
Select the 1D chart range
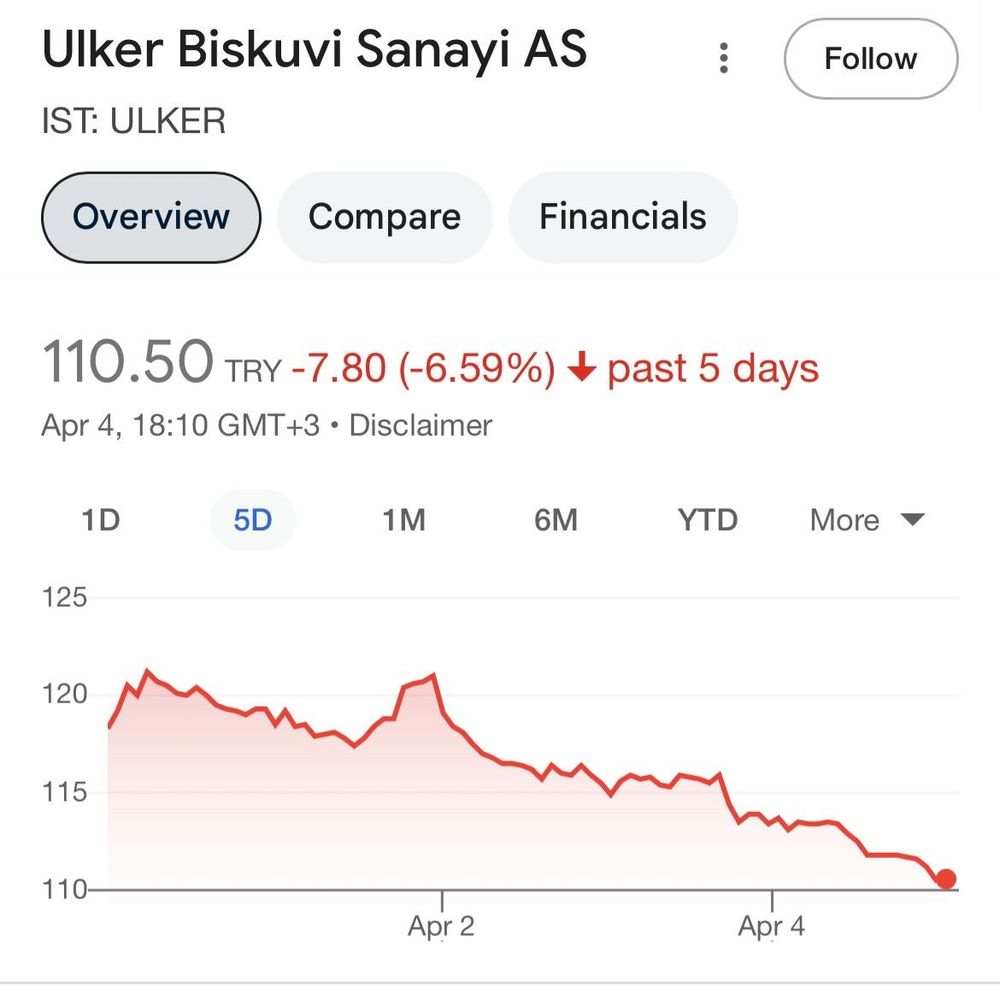[101, 520]
